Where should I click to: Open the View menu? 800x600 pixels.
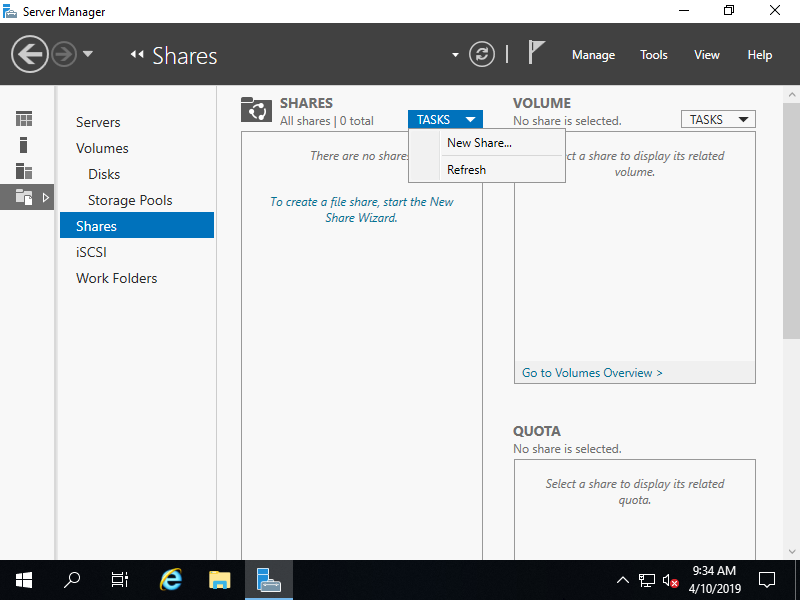click(x=707, y=55)
